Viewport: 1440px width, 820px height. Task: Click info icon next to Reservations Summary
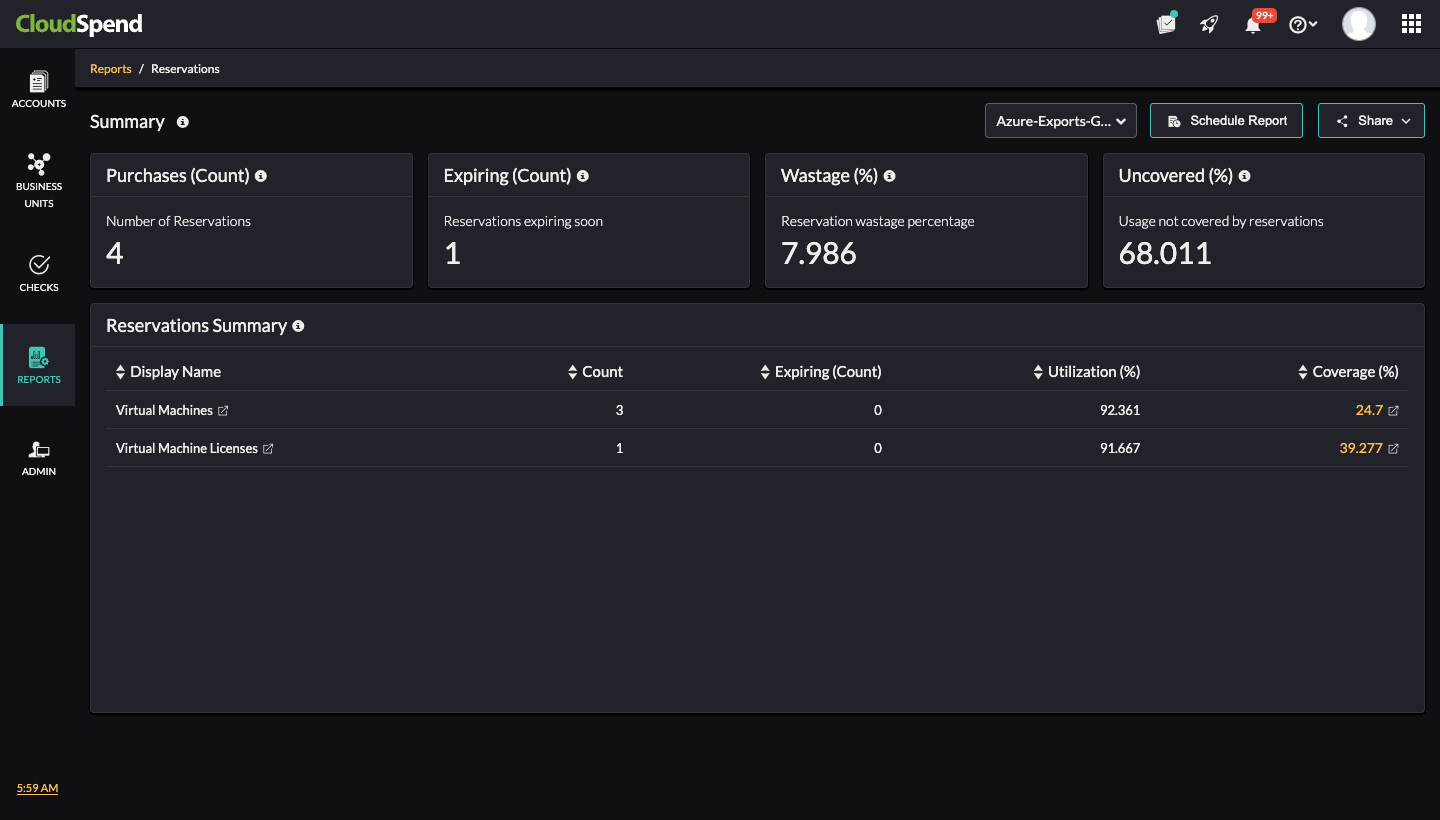[298, 326]
